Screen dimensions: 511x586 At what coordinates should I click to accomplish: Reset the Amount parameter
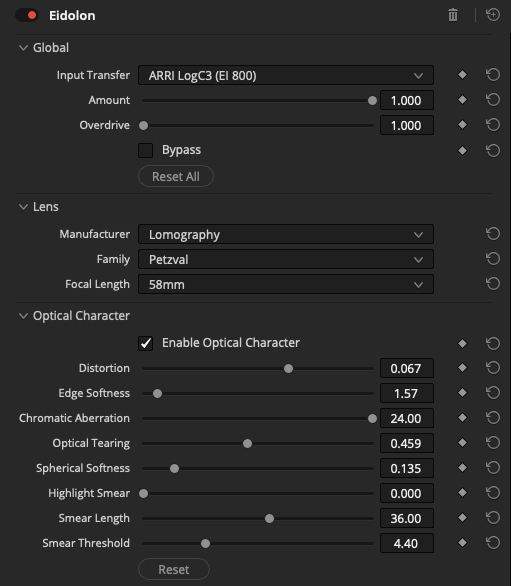(x=493, y=100)
